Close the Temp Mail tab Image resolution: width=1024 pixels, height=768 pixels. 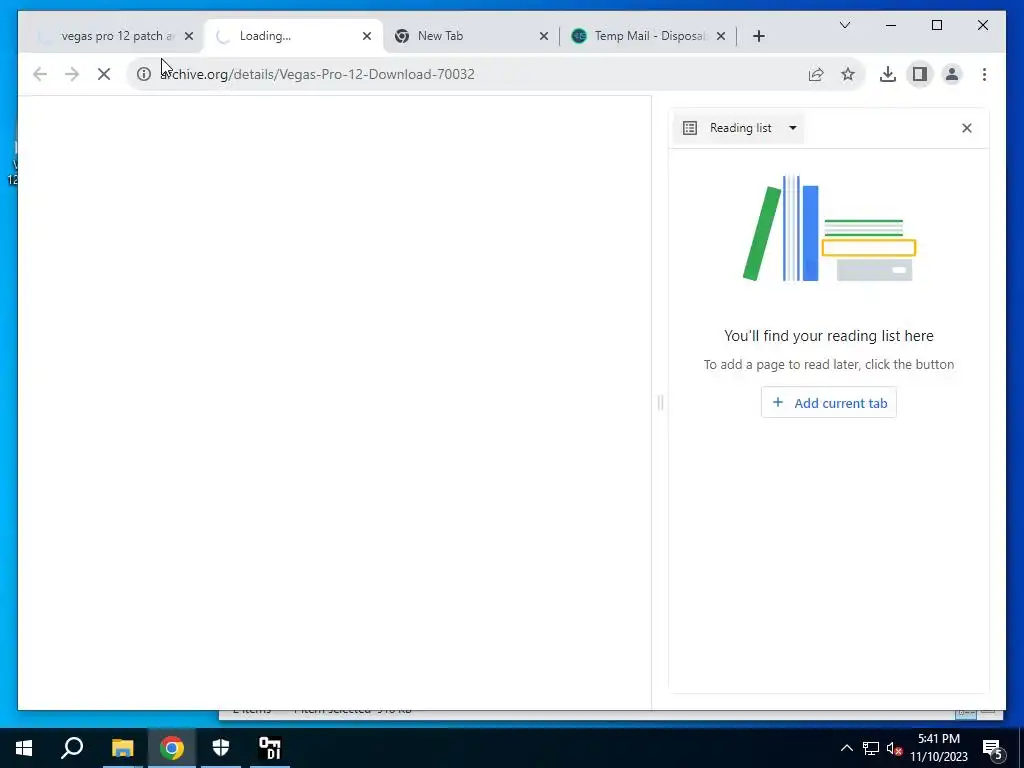point(721,36)
